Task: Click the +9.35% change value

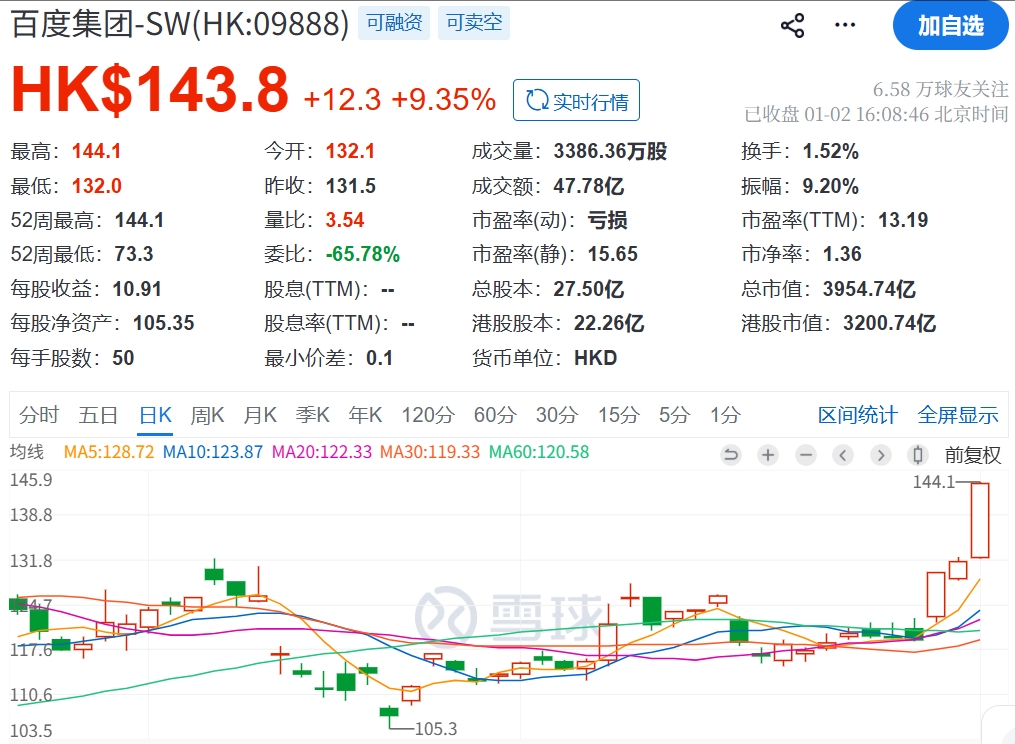Action: click(x=443, y=100)
